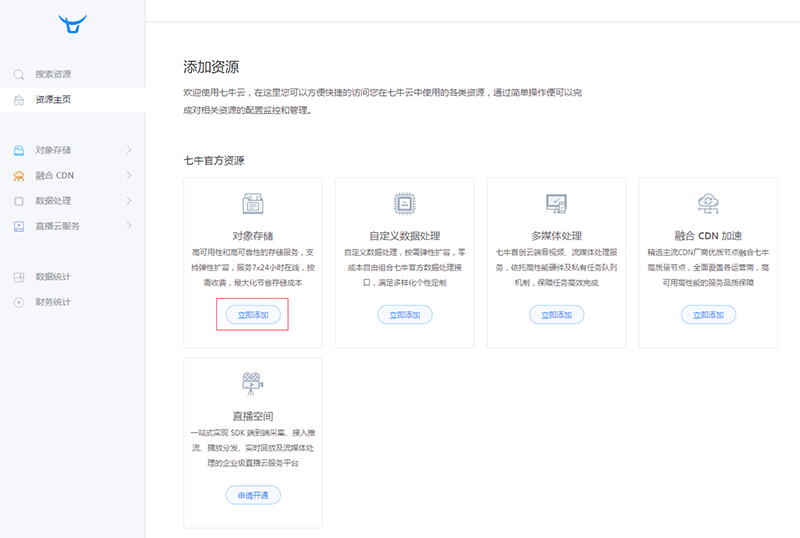
Task: Open 融合 CDN sidebar menu item
Action: (x=72, y=175)
